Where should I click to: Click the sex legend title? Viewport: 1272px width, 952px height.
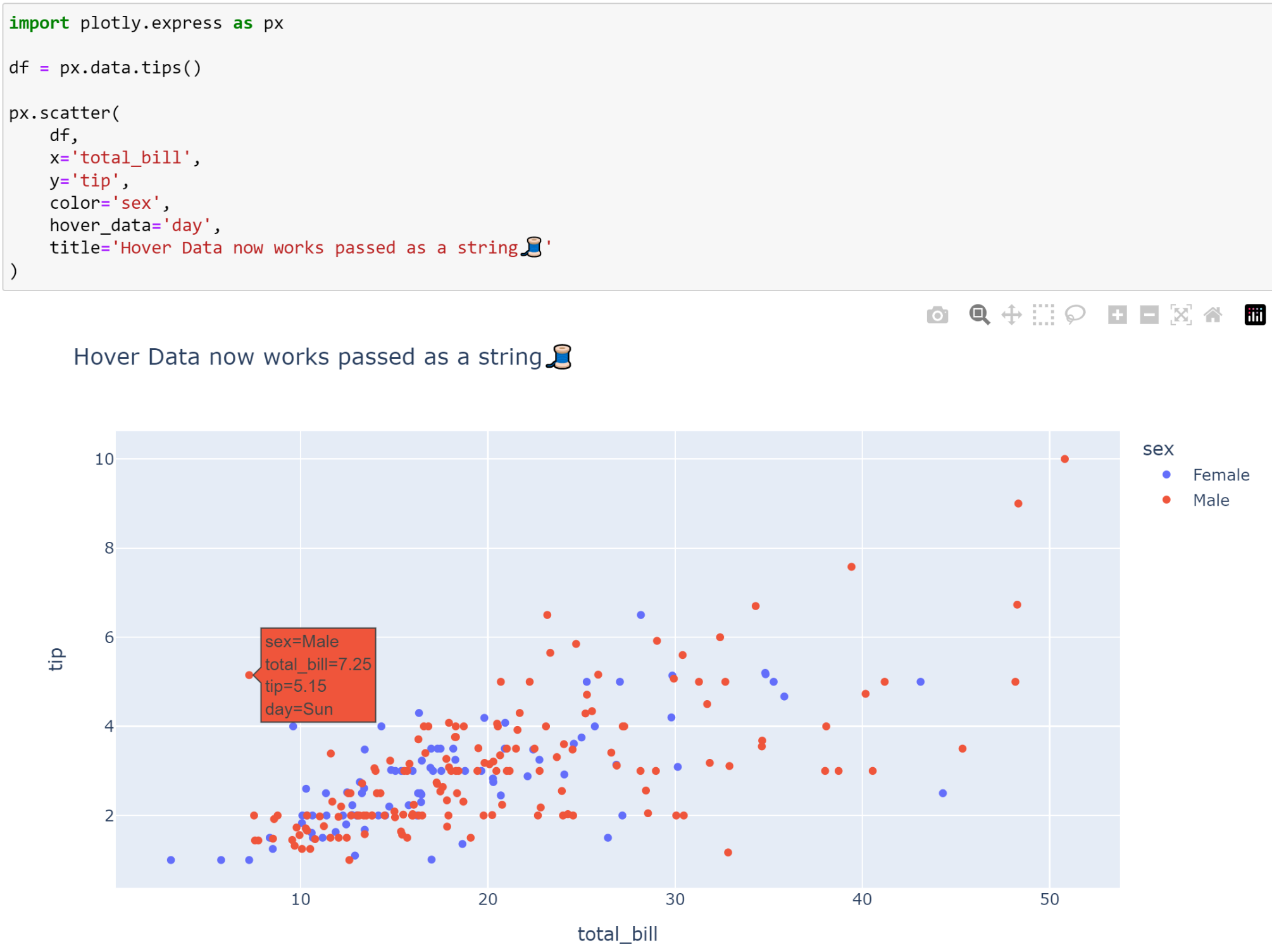pos(1158,449)
